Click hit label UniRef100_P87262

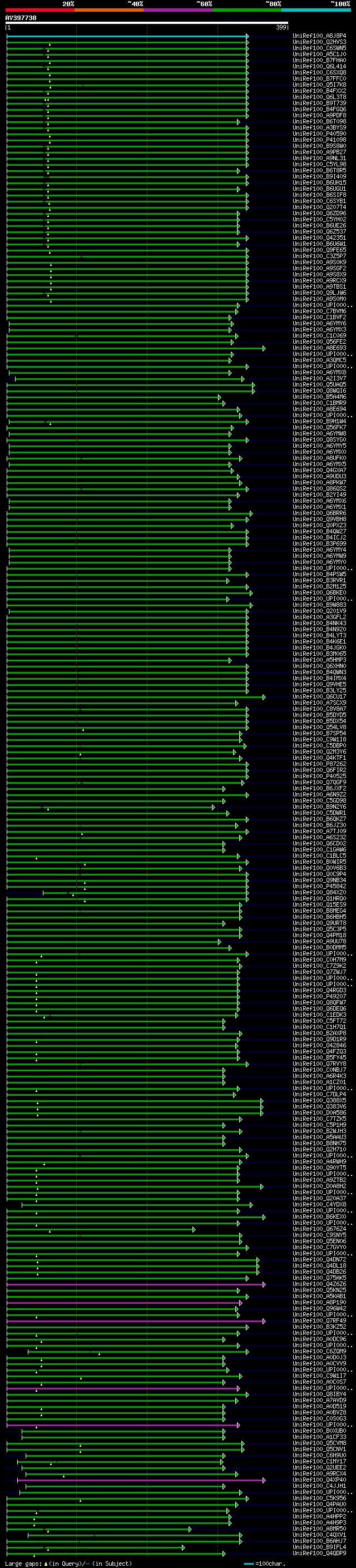click(319, 764)
